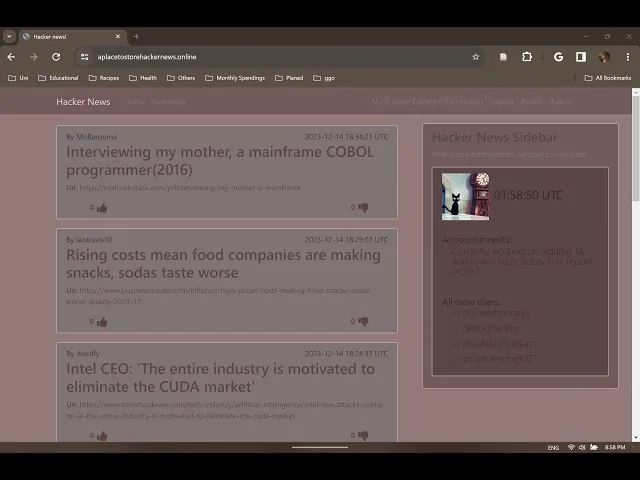This screenshot has width=640, height=480.
Task: Open the Extensions puzzle icon
Action: pos(527,57)
